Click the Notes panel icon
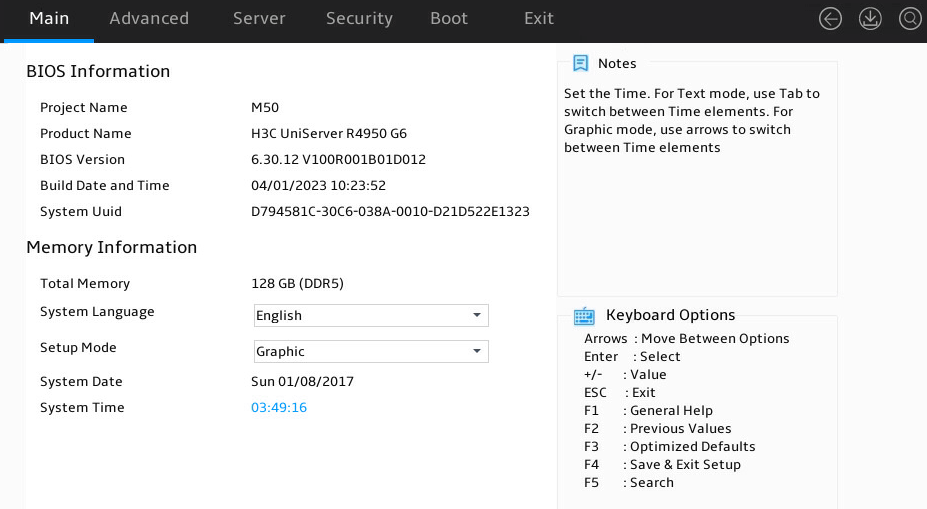The height and width of the screenshot is (509, 927). [581, 63]
